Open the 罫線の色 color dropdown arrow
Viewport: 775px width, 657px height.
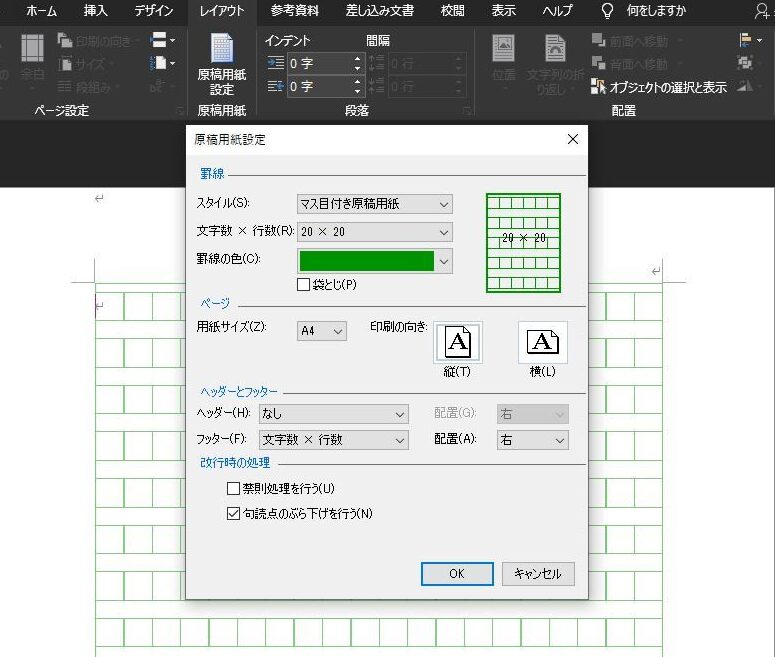[x=444, y=261]
